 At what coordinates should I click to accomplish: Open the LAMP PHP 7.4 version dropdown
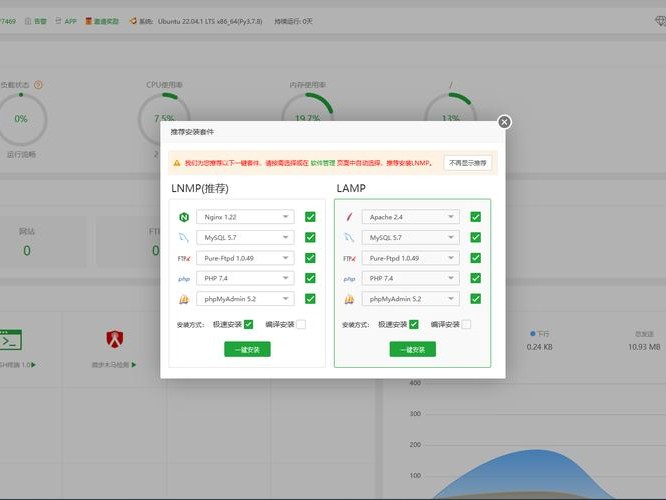411,278
